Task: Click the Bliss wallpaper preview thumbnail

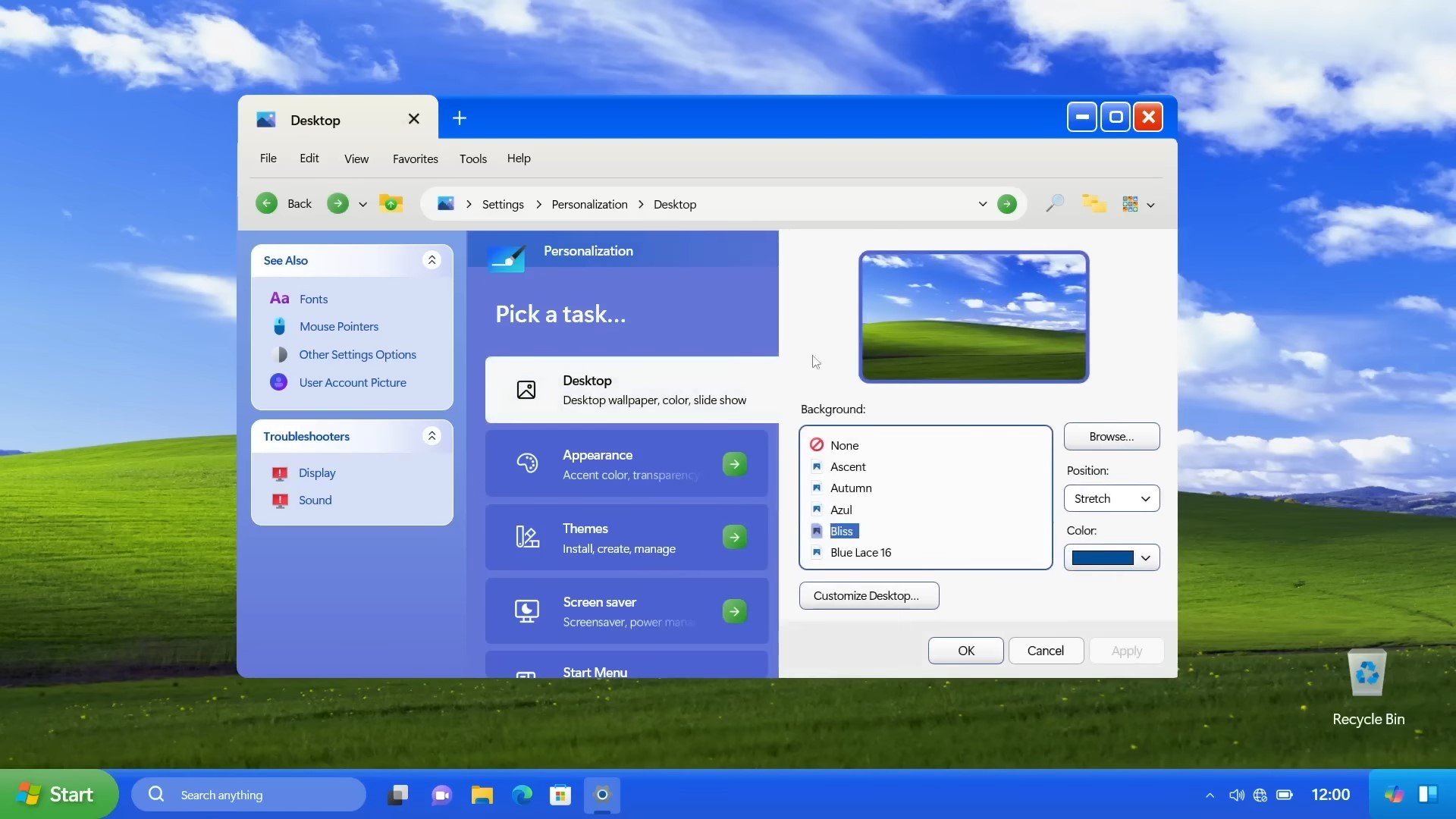Action: [974, 316]
